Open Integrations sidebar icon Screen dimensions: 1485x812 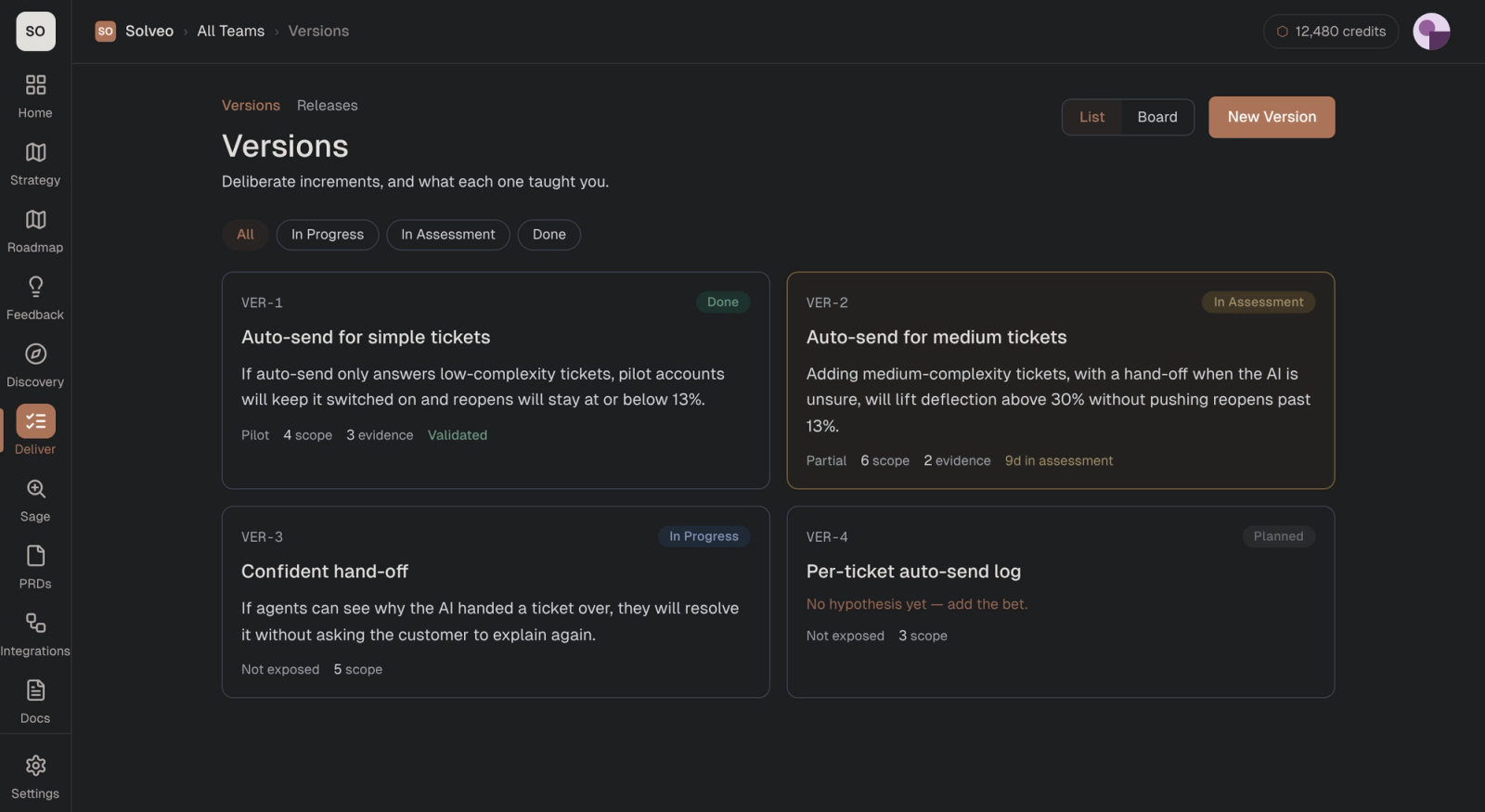[x=35, y=624]
